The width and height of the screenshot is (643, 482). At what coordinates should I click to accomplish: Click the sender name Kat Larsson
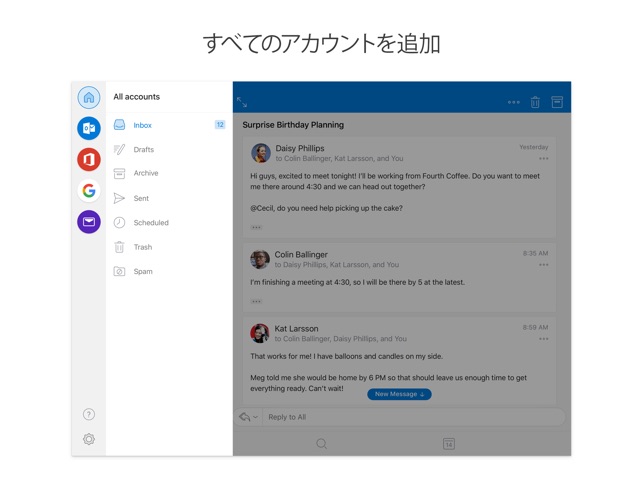[296, 329]
